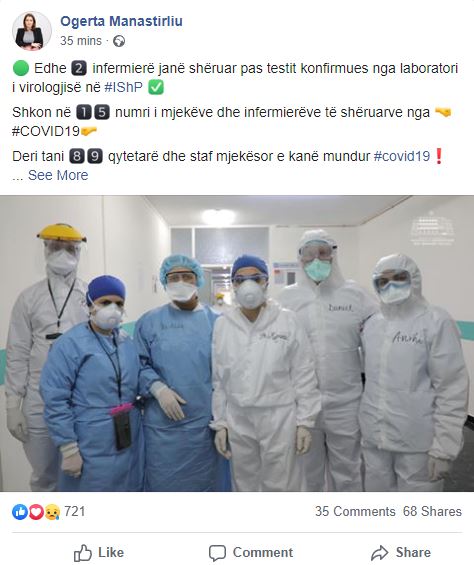Image resolution: width=474 pixels, height=565 pixels.
Task: Open the 35 Comments list
Action: pyautogui.click(x=355, y=511)
